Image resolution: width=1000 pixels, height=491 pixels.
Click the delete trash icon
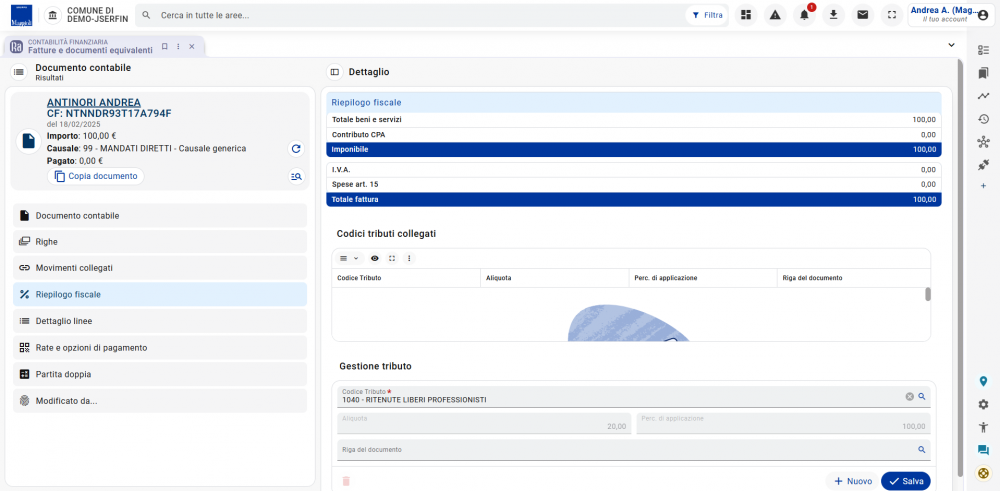pyautogui.click(x=346, y=481)
